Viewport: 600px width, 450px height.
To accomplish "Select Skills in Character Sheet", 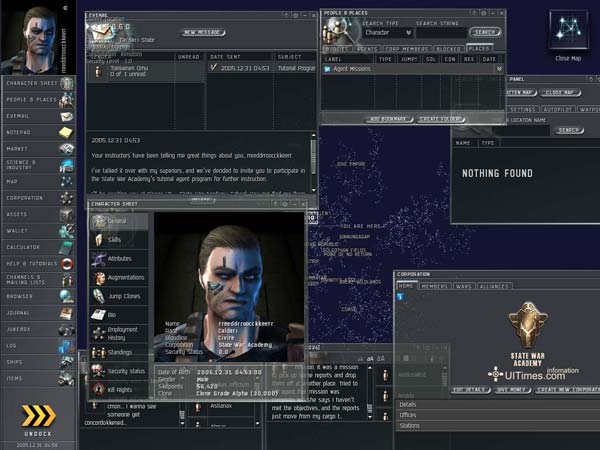I will click(x=119, y=240).
